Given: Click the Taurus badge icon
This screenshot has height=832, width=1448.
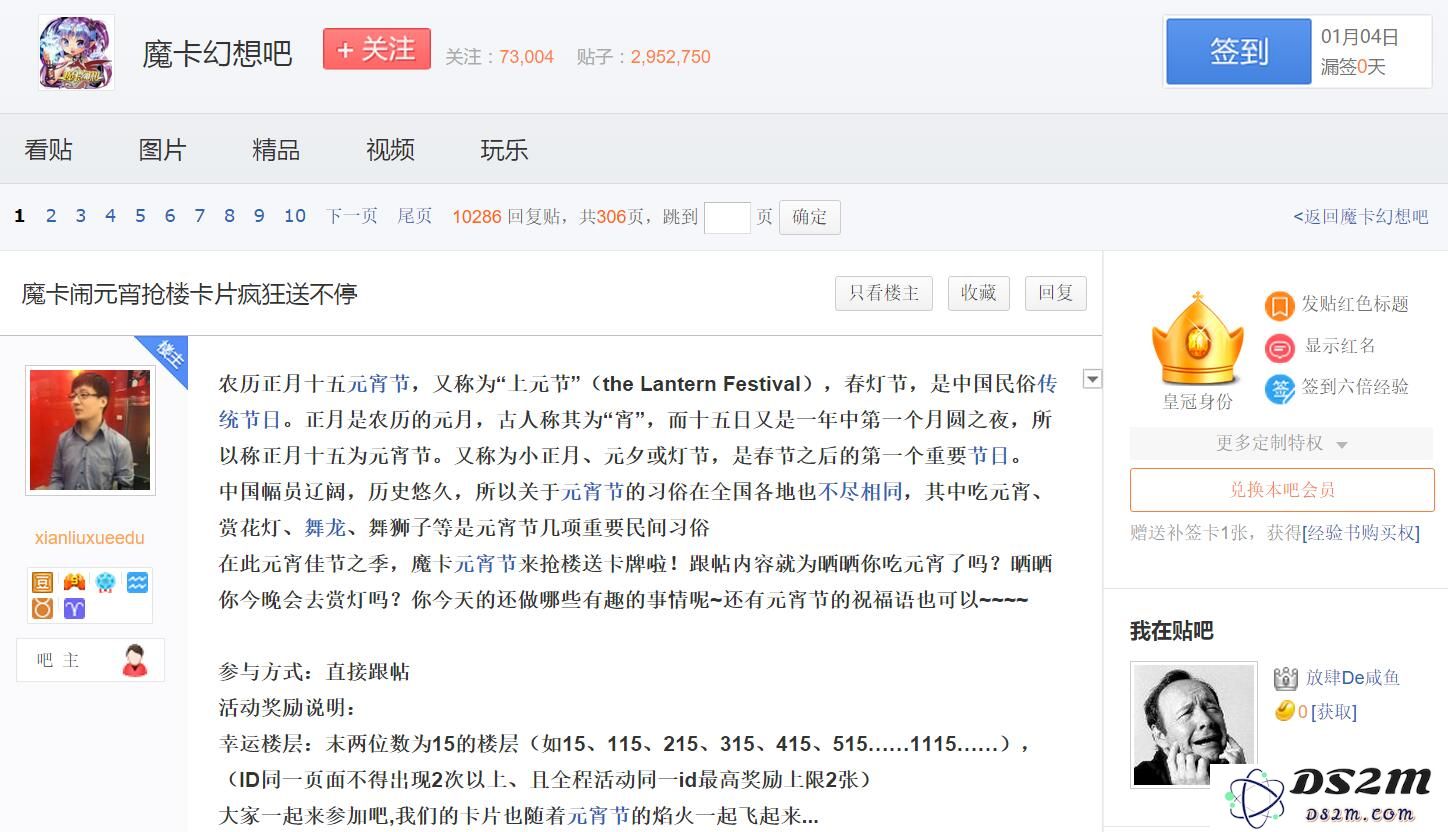Looking at the screenshot, I should pos(42,608).
